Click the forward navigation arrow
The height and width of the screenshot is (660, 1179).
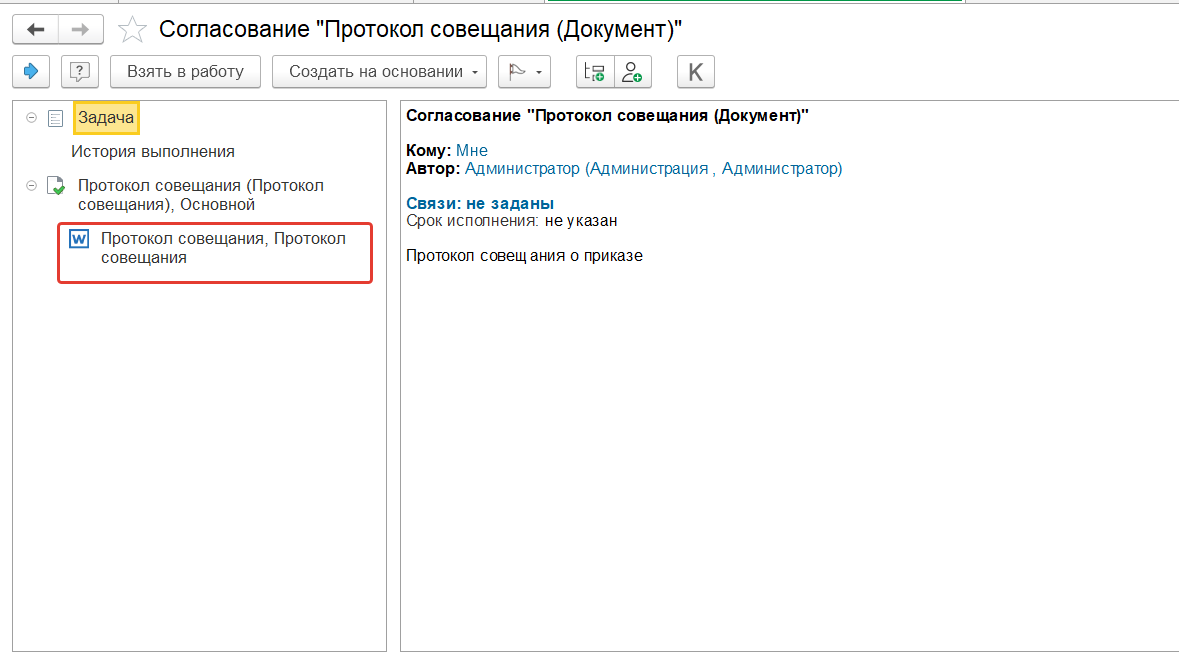pyautogui.click(x=81, y=30)
